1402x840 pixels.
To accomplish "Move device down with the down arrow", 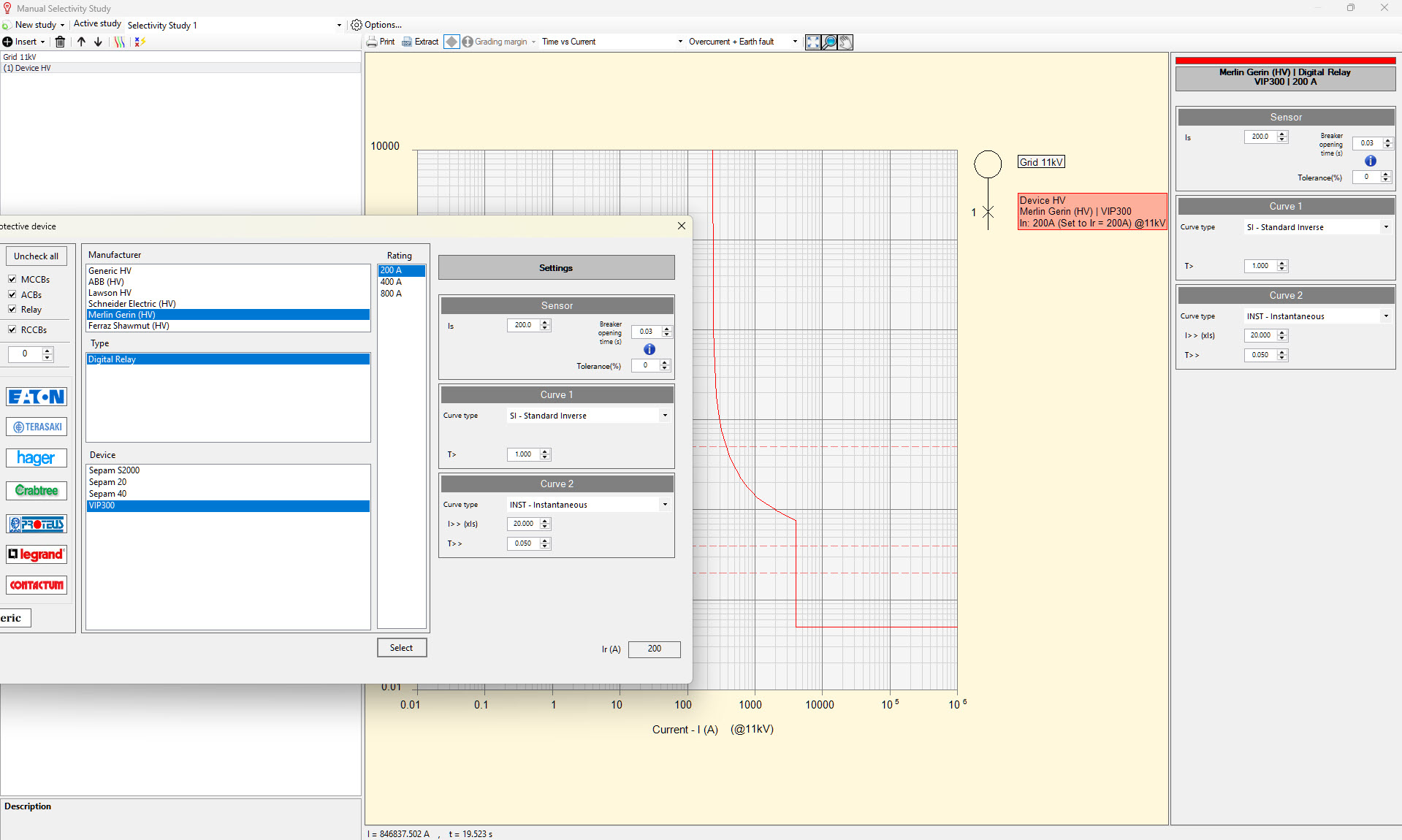I will pyautogui.click(x=98, y=42).
